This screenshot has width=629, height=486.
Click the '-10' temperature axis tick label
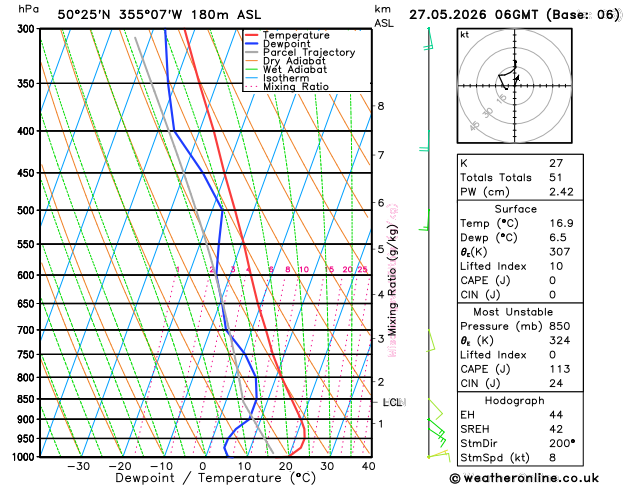pos(161,466)
